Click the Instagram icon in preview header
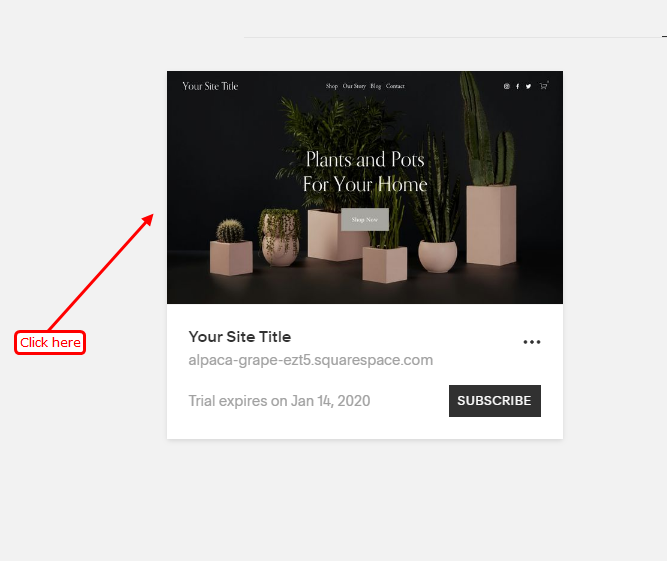The image size is (667, 561). coord(506,86)
